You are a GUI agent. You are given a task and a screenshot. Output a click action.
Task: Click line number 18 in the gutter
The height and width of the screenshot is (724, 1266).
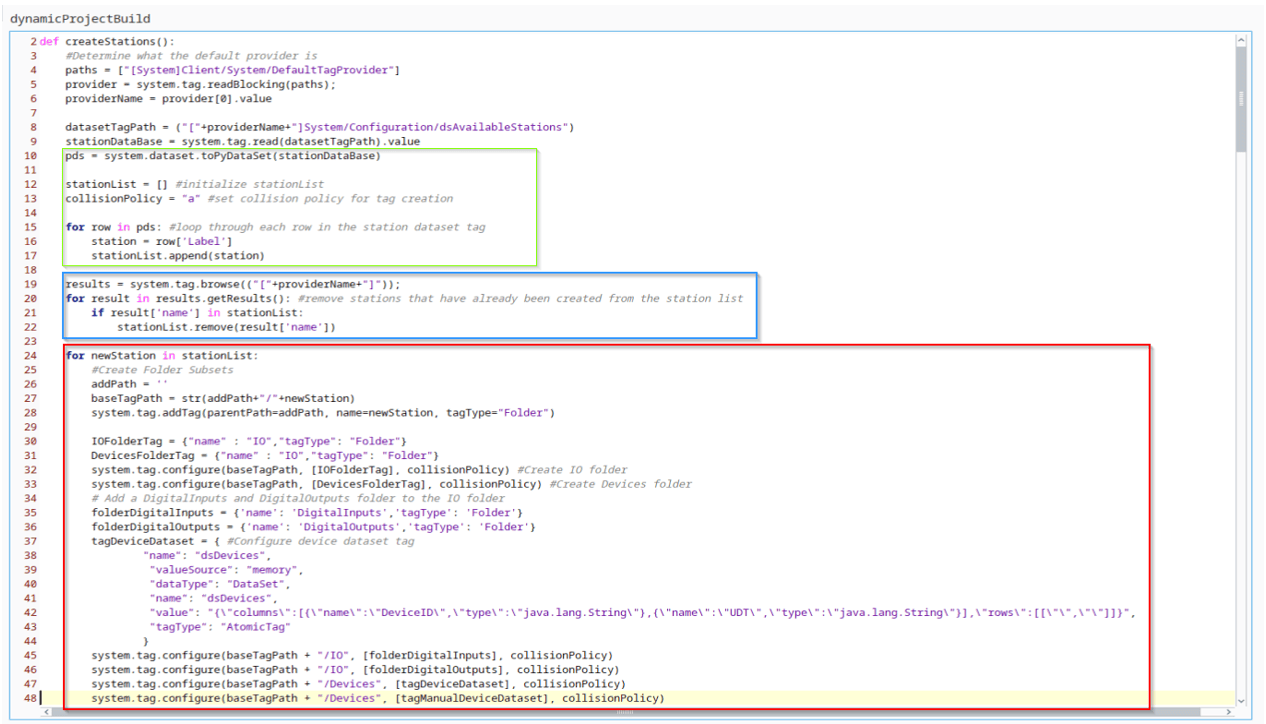click(x=30, y=270)
